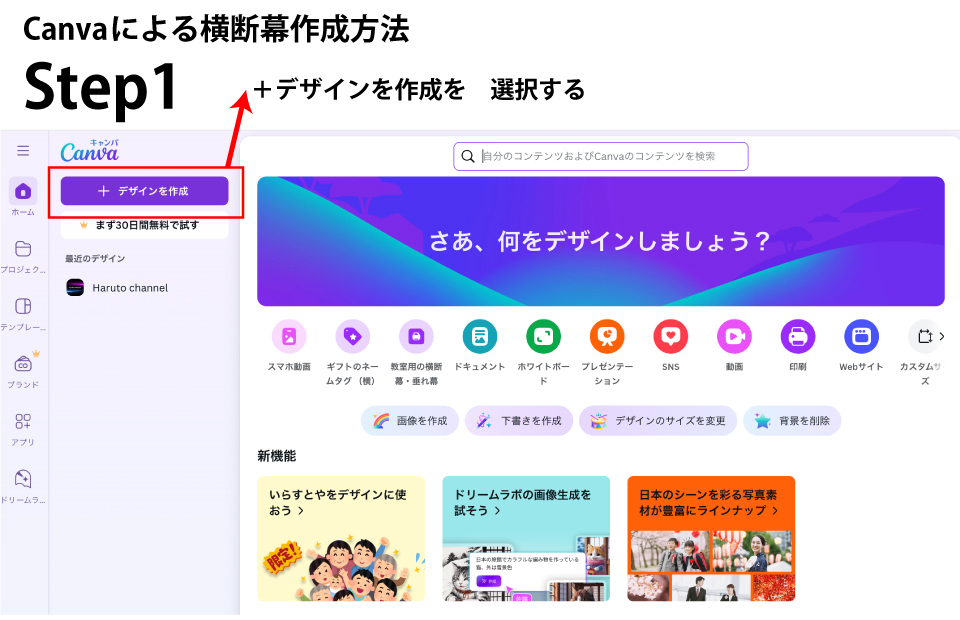
Task: Select 印刷 (Print) icon
Action: (x=798, y=337)
